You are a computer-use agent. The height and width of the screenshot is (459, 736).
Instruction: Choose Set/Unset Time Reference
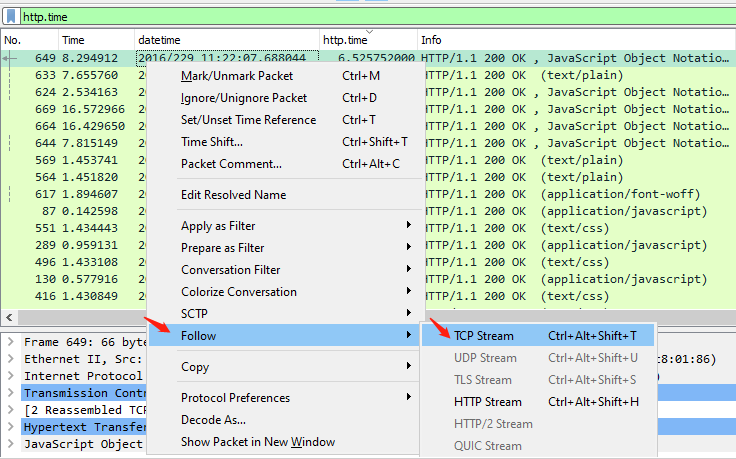pyautogui.click(x=248, y=120)
